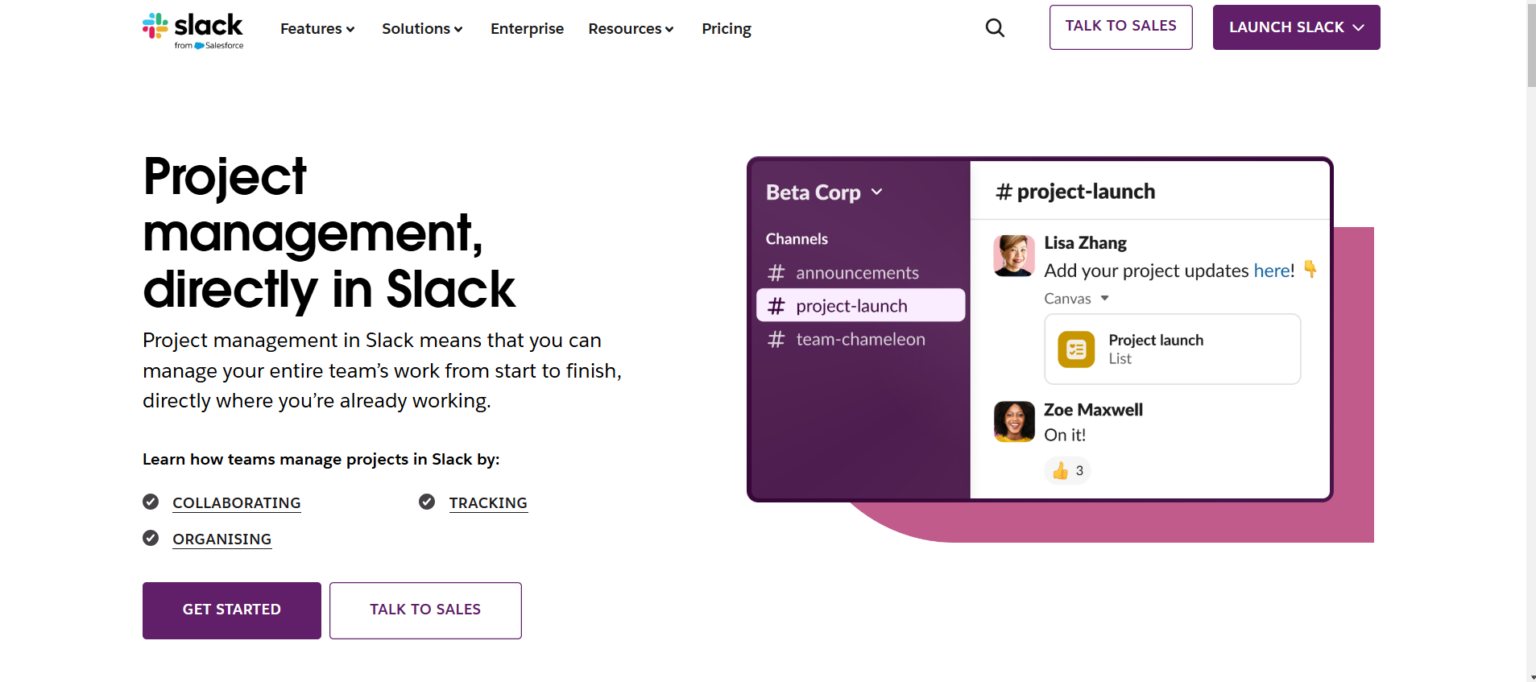Click the pointing-down emoji in Lisa's message
Image resolution: width=1536 pixels, height=682 pixels.
pos(1310,268)
